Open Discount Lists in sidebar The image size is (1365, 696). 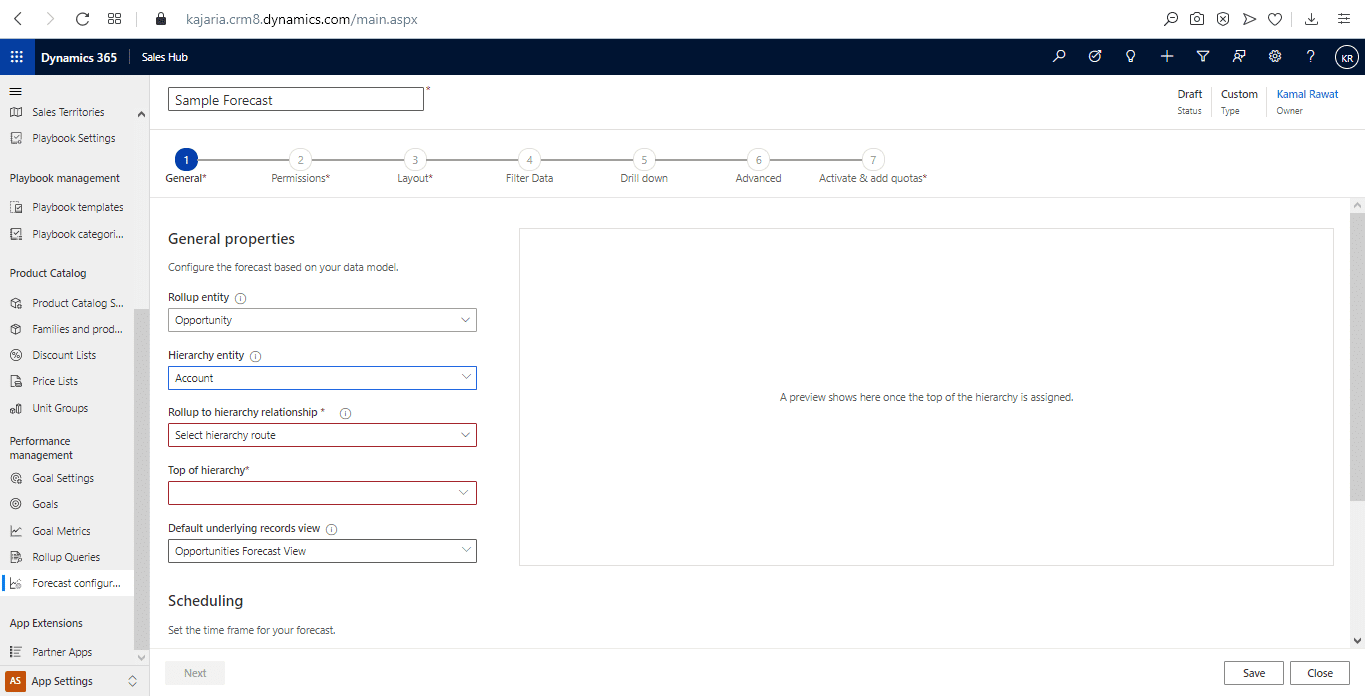tap(64, 355)
